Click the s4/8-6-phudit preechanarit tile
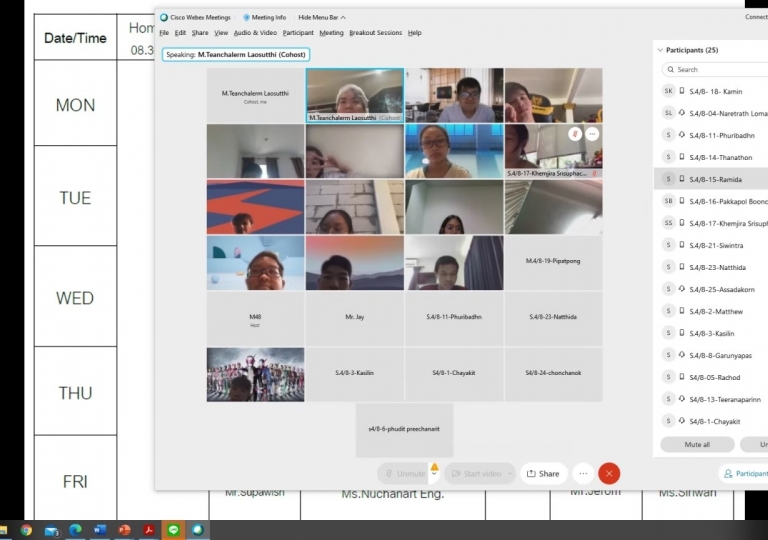Image resolution: width=768 pixels, height=540 pixels. pos(404,430)
